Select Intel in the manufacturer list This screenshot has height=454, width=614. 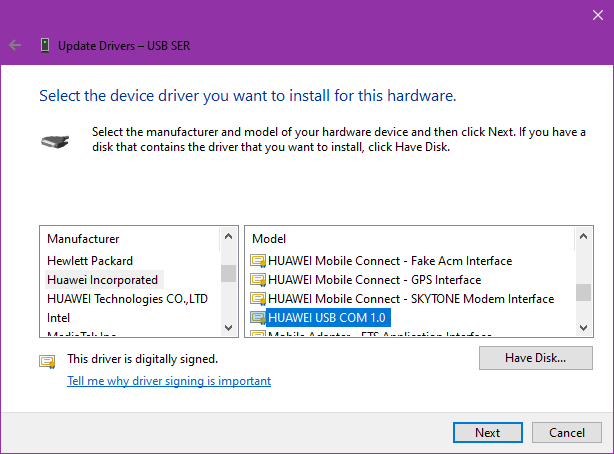(58, 318)
